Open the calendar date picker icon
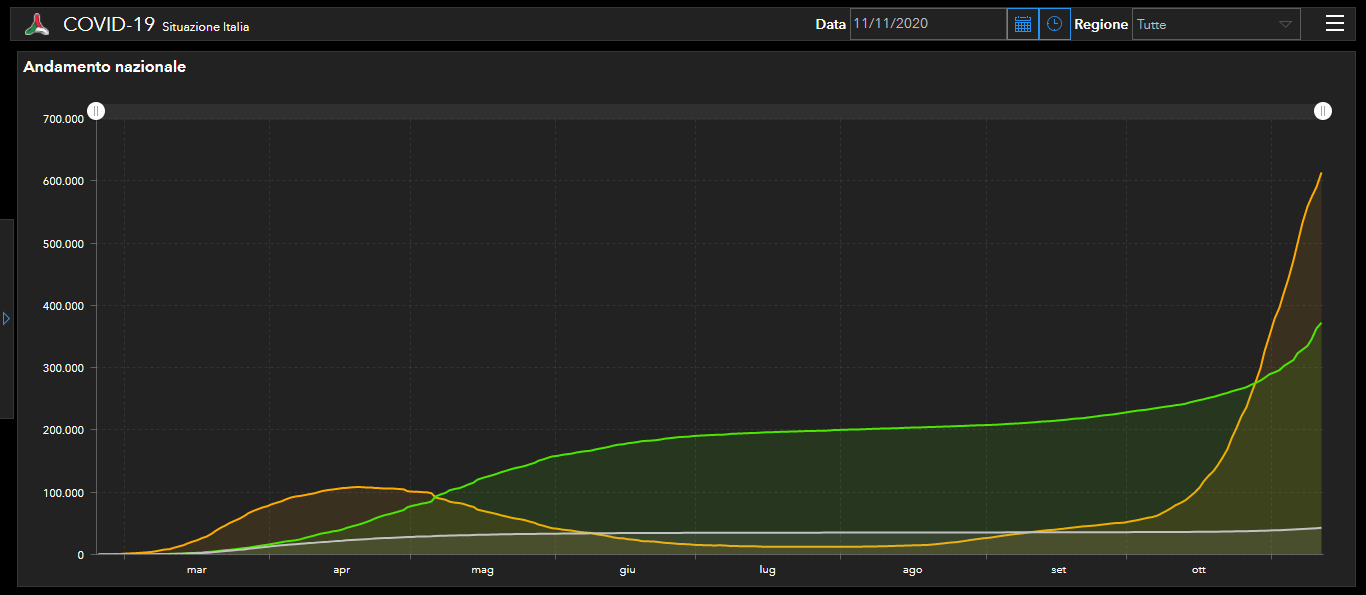 [1022, 24]
